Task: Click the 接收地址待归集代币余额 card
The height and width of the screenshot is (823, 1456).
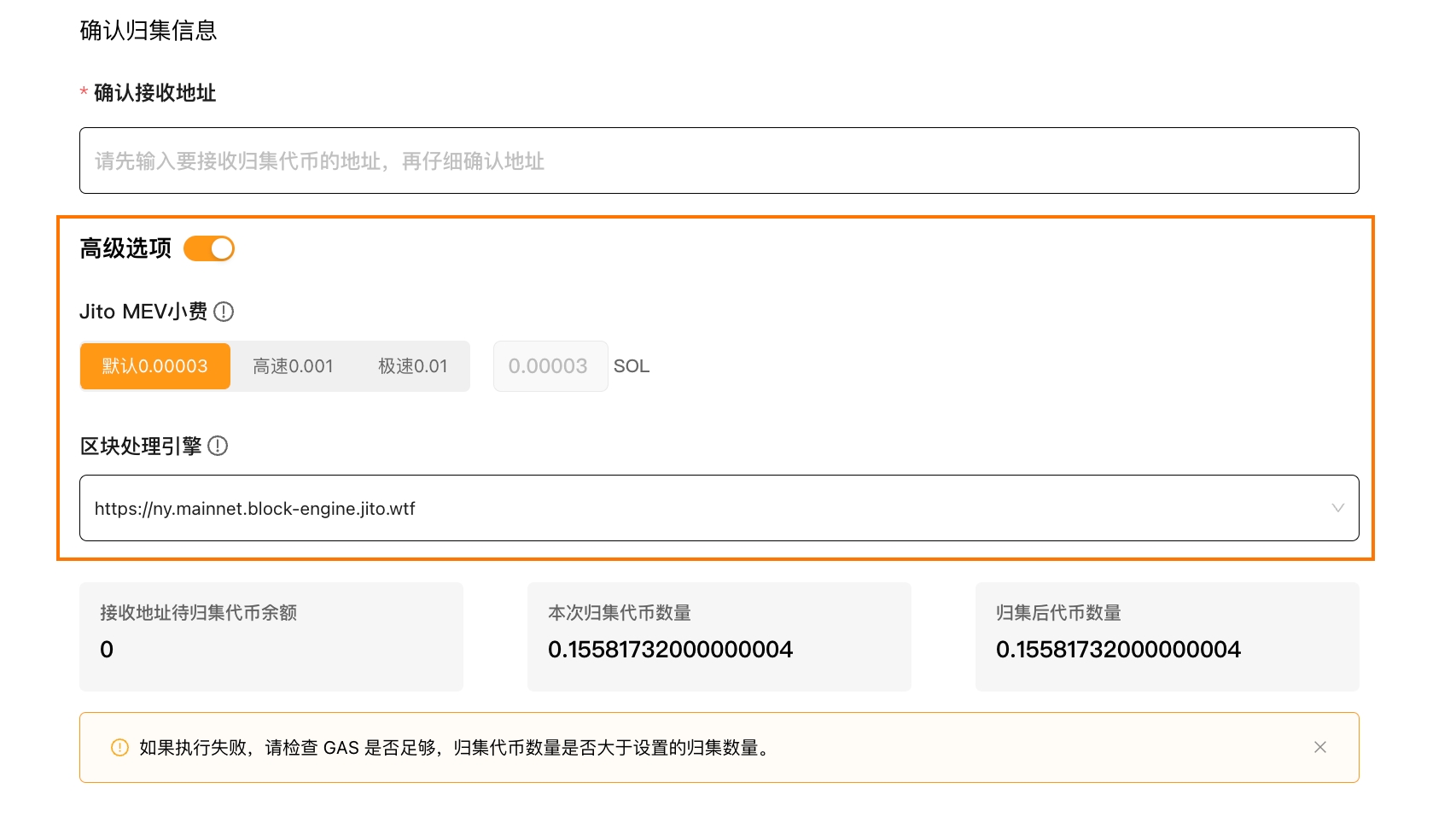Action: coord(271,636)
